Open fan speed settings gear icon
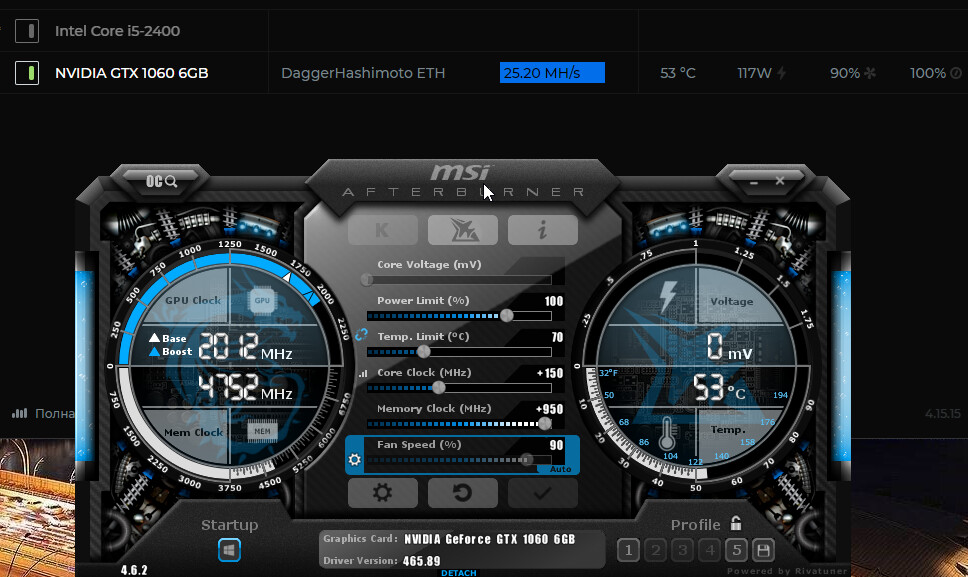The height and width of the screenshot is (577, 968). (x=354, y=460)
